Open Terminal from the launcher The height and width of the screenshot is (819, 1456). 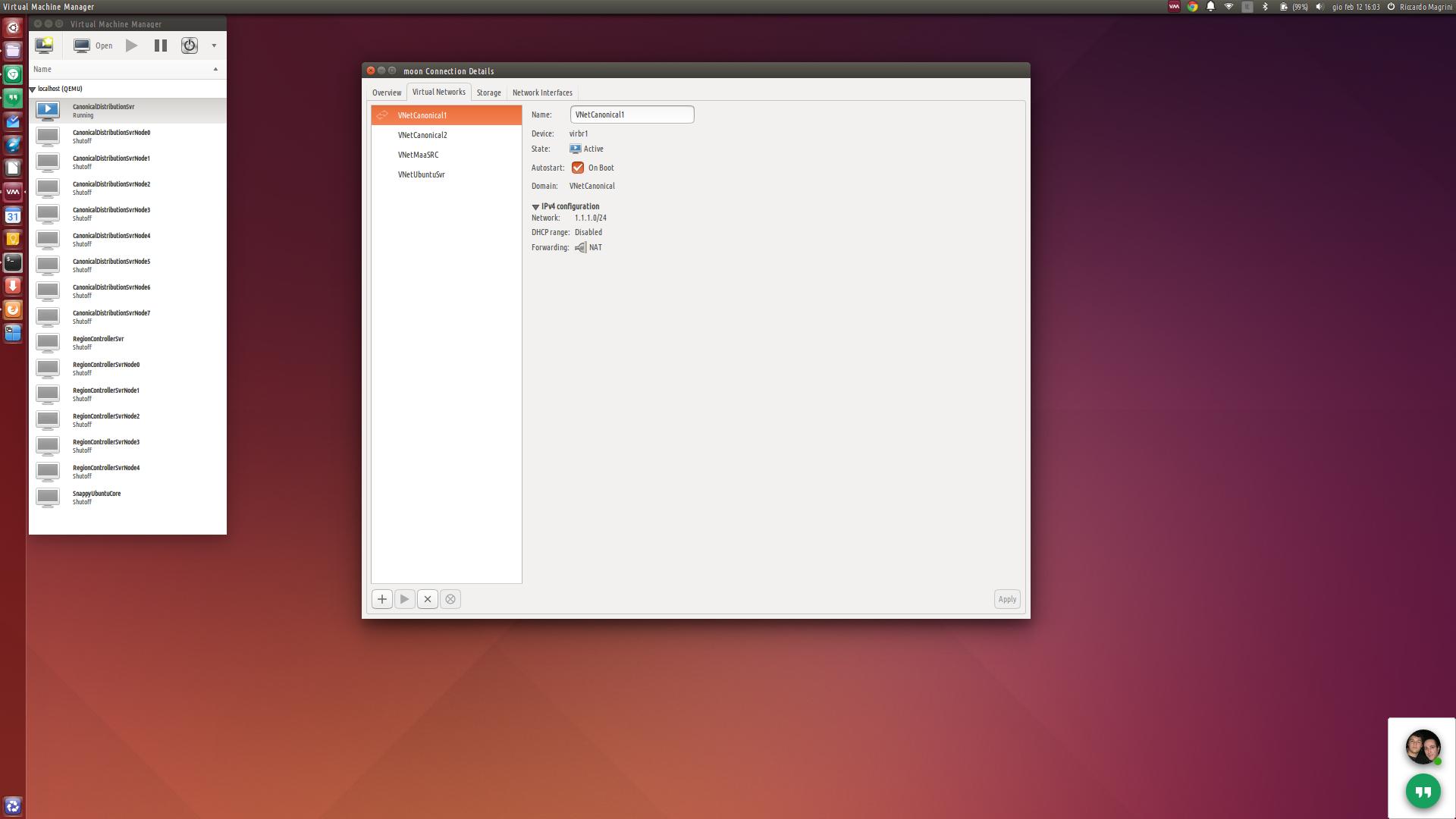[x=13, y=262]
